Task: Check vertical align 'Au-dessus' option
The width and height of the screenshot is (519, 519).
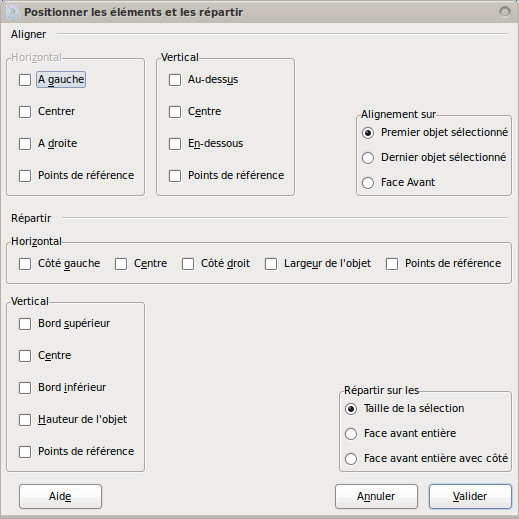Action: pos(175,80)
